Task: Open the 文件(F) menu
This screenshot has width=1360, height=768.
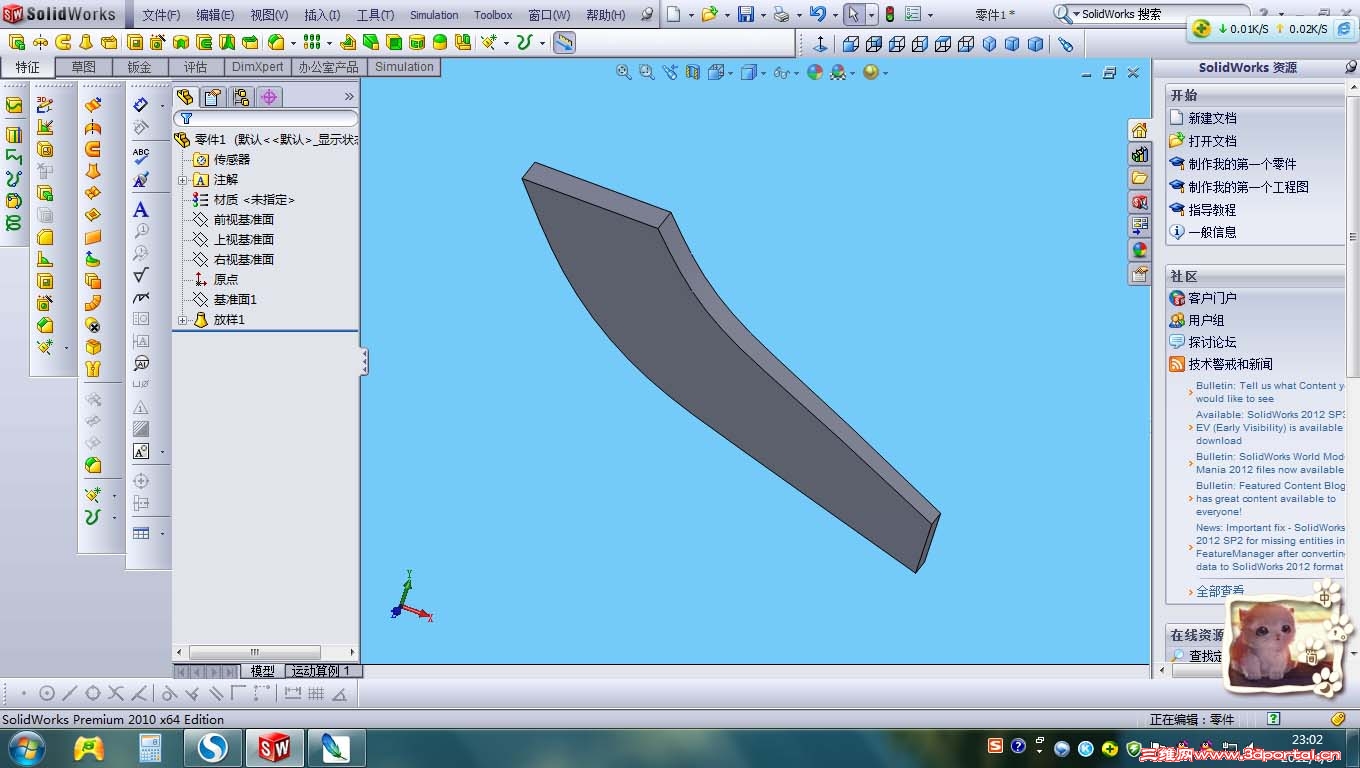Action: (x=161, y=15)
